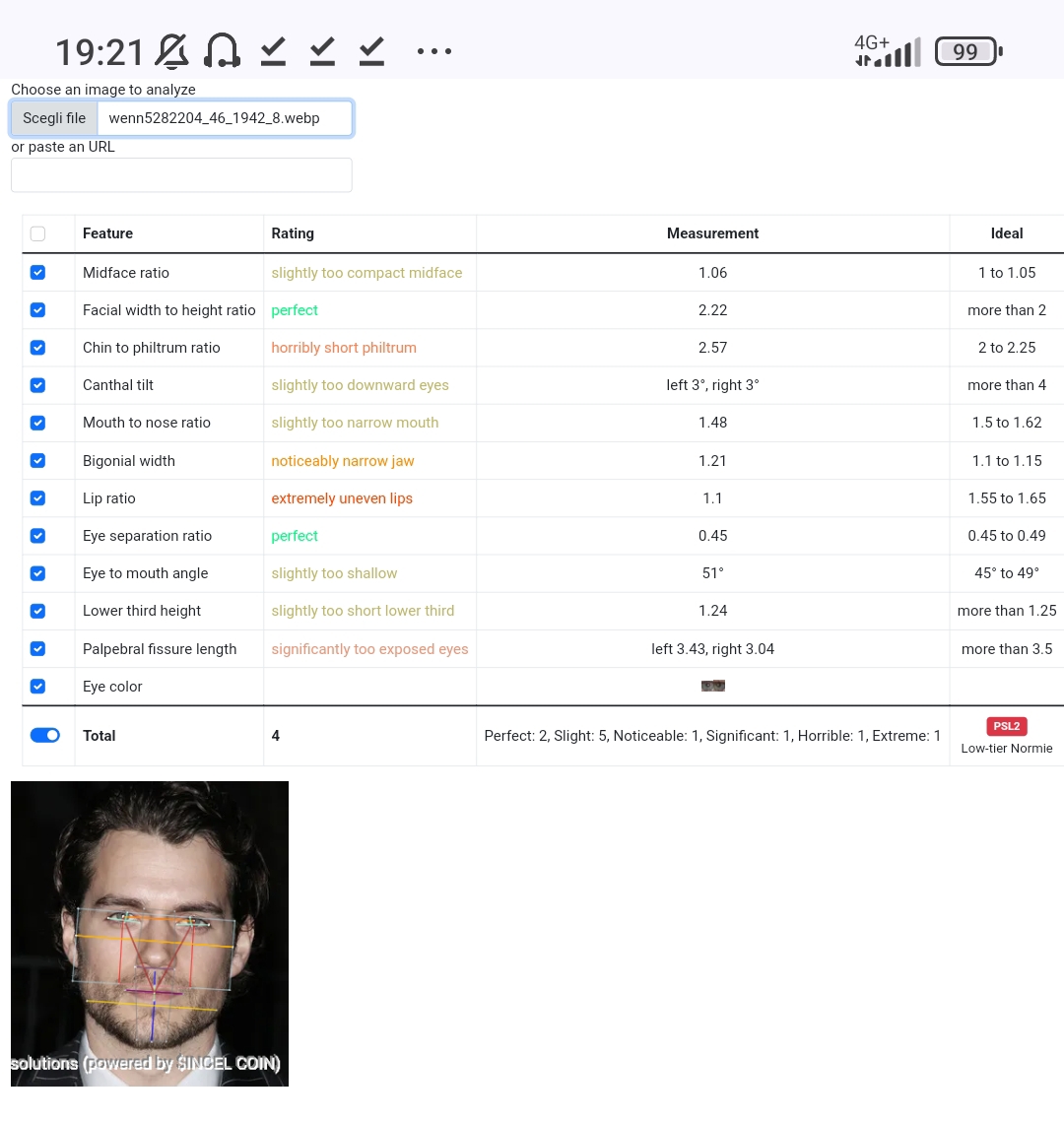Click the ideal value '1.55 to 1.65'

1007,497
